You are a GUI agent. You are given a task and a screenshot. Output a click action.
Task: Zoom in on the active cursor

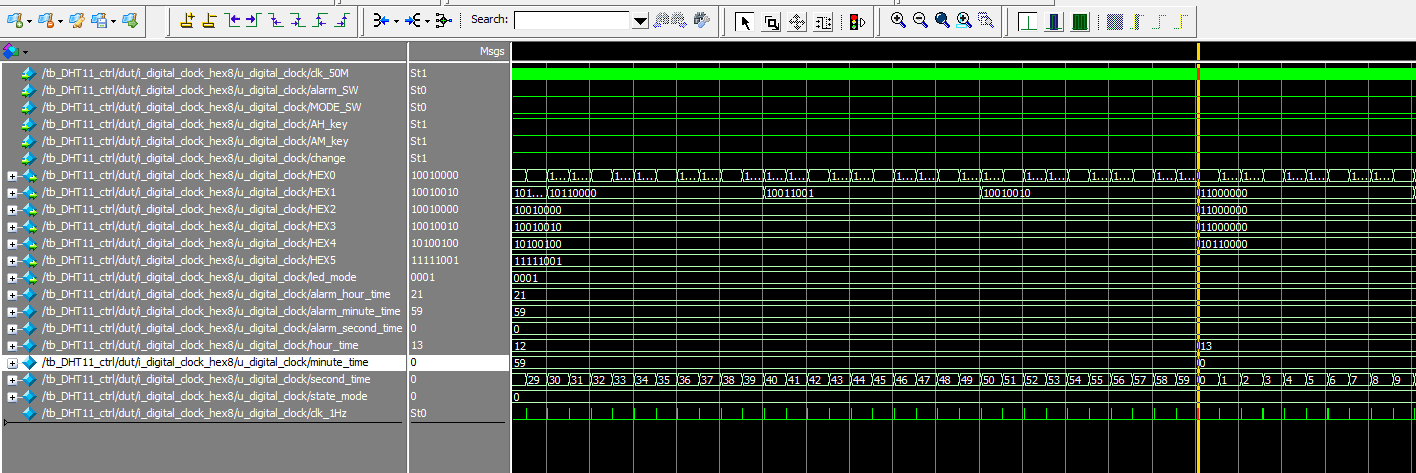[964, 20]
